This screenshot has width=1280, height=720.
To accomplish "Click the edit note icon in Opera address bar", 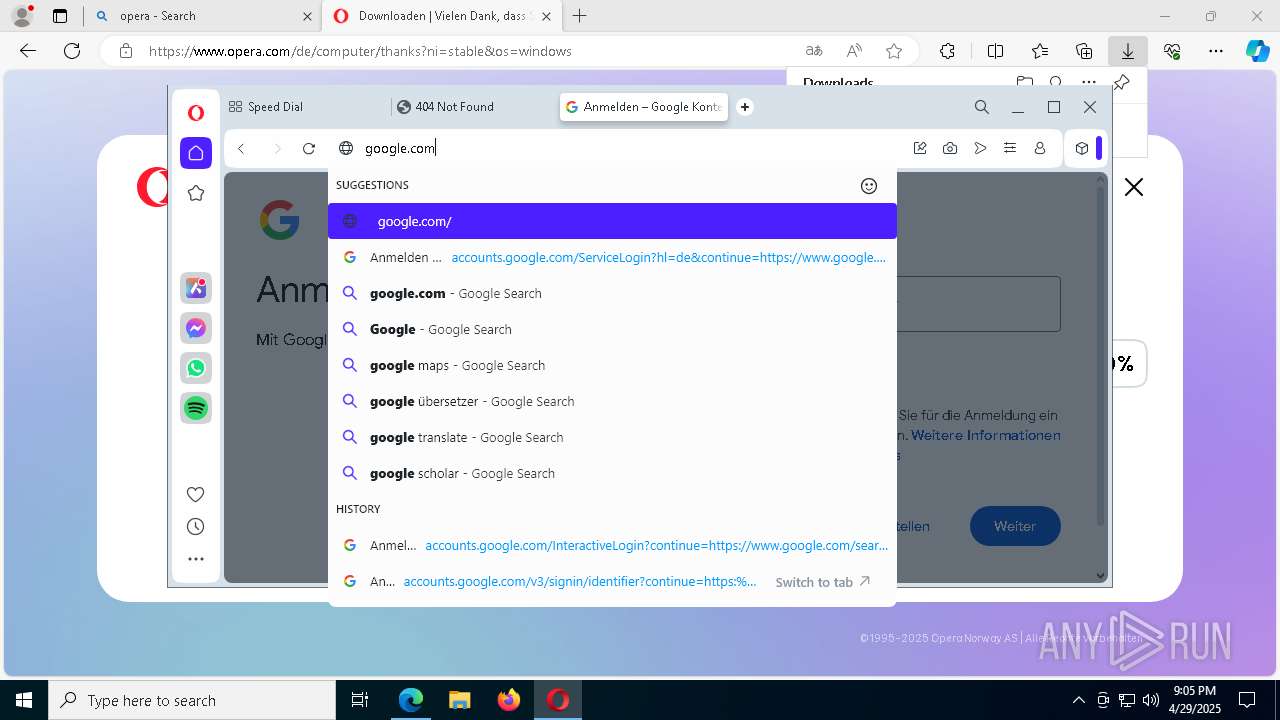I will click(x=920, y=148).
